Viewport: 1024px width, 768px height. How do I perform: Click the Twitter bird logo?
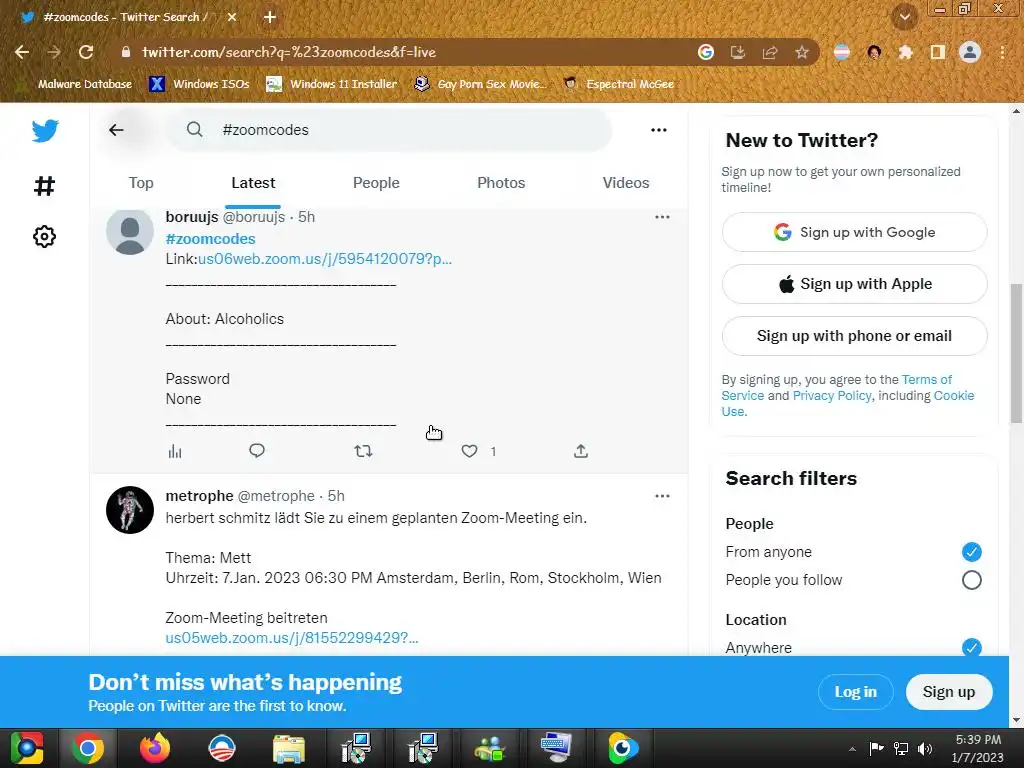coord(45,131)
